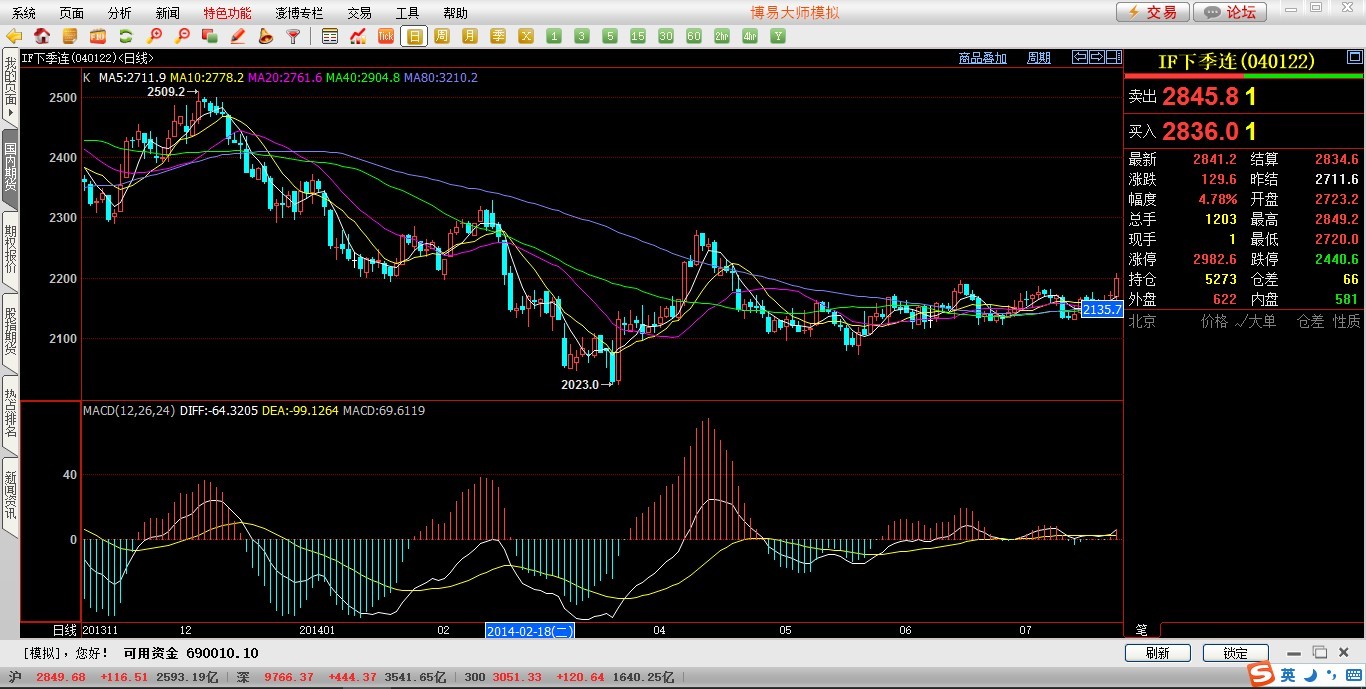Open the funnel filter tool
This screenshot has height=689, width=1366.
click(293, 36)
